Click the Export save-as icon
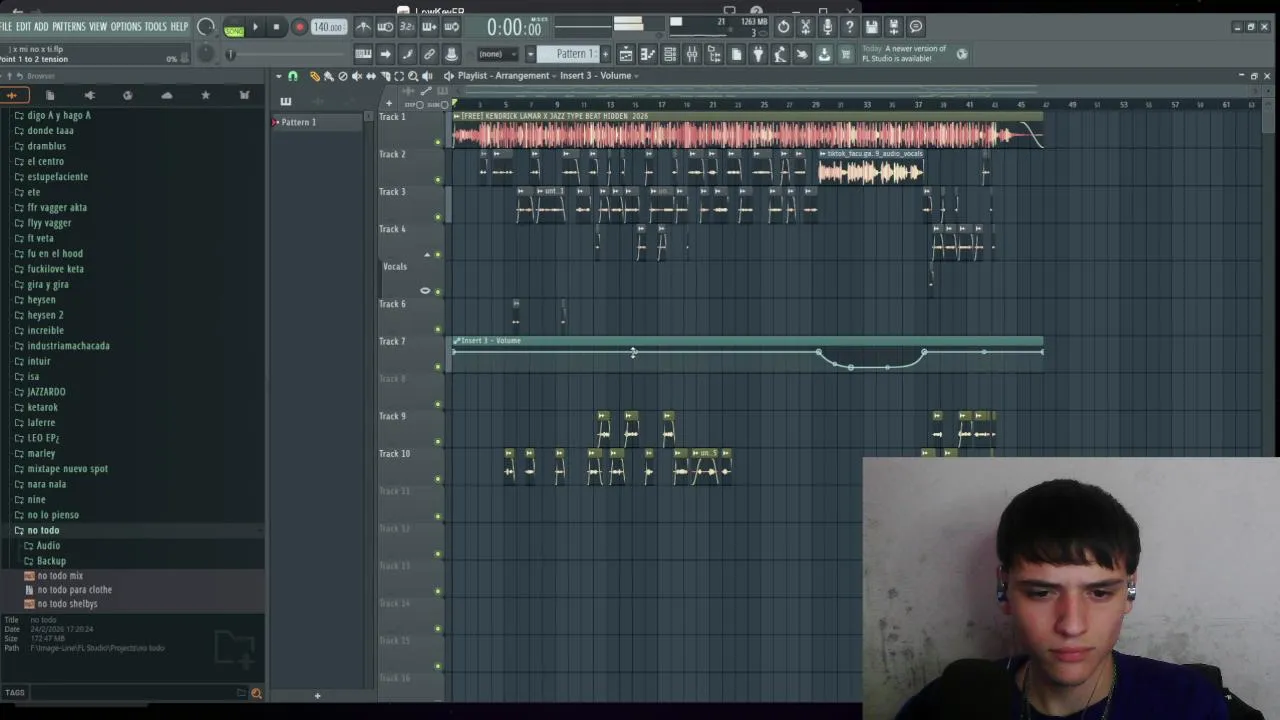Image resolution: width=1280 pixels, height=720 pixels. (893, 27)
